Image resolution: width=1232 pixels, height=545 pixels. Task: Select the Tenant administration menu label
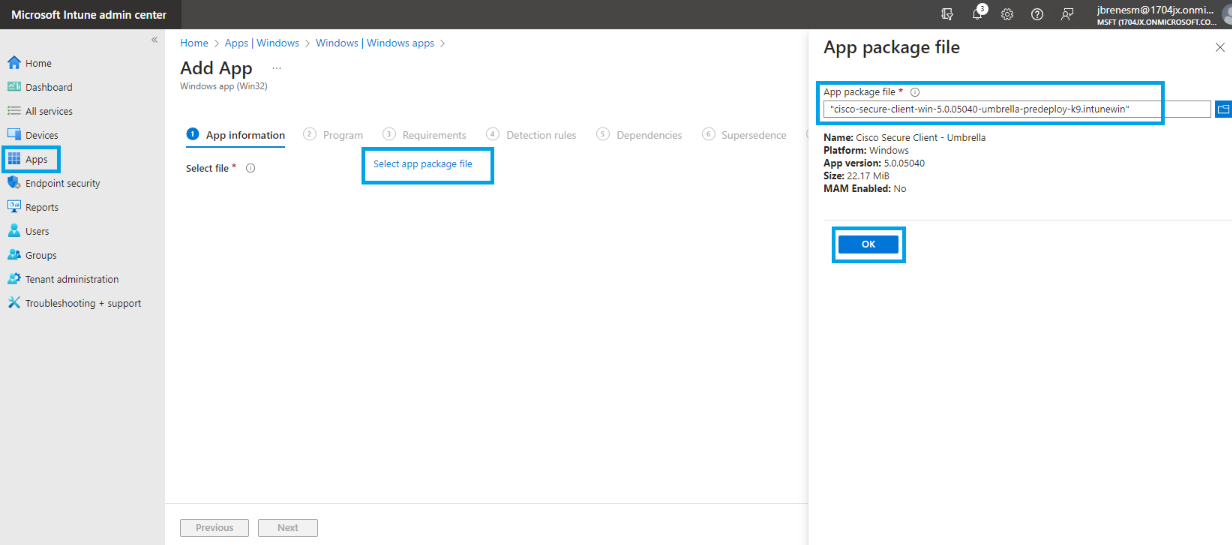(x=72, y=279)
